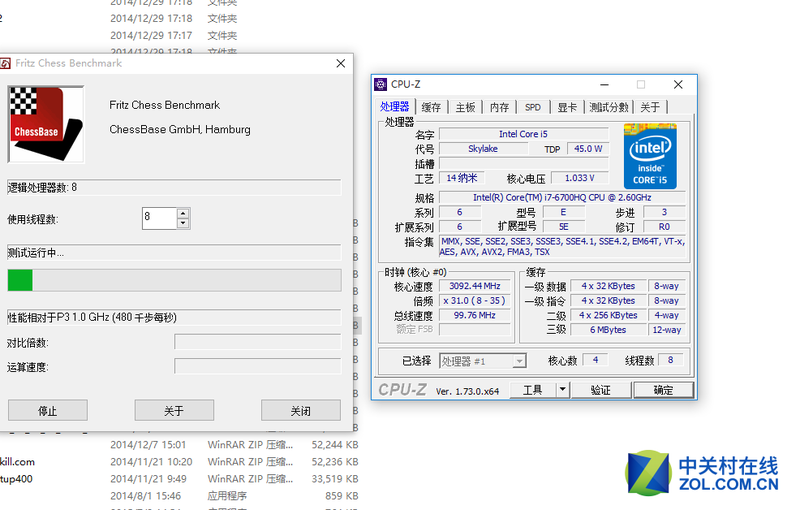The image size is (800, 510).
Task: Click the core speed 3092.44 MHz value
Action: [x=474, y=286]
